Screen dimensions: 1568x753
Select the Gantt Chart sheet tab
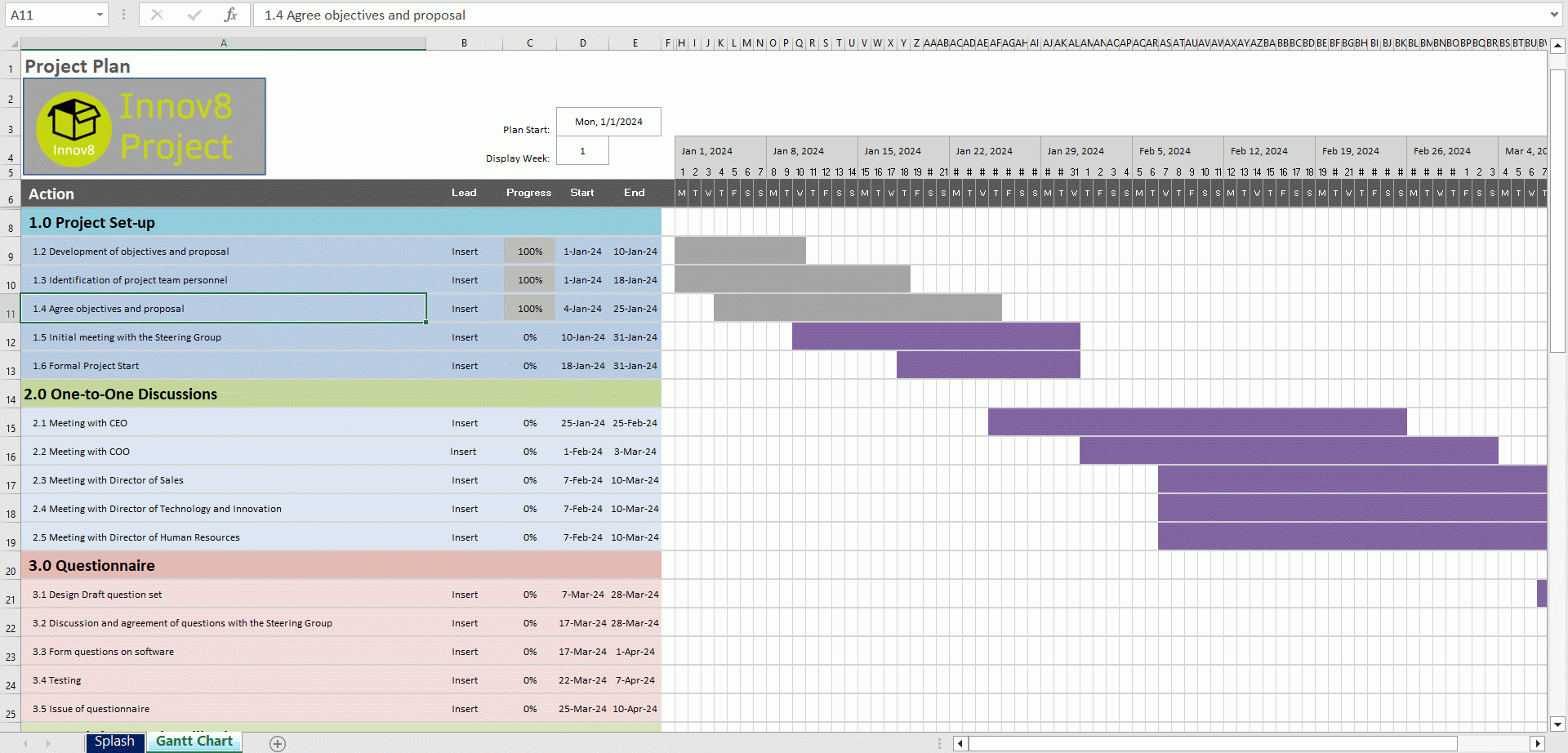(194, 742)
